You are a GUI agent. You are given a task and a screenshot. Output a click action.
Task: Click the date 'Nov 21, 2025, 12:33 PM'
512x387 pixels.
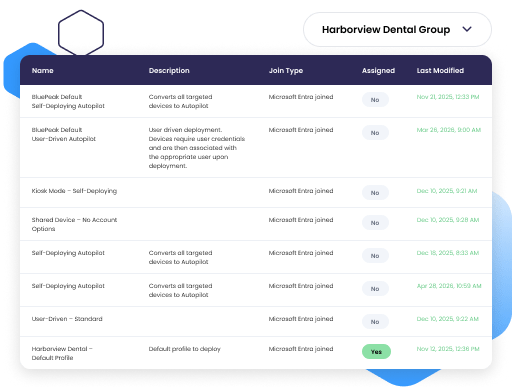[x=448, y=97]
